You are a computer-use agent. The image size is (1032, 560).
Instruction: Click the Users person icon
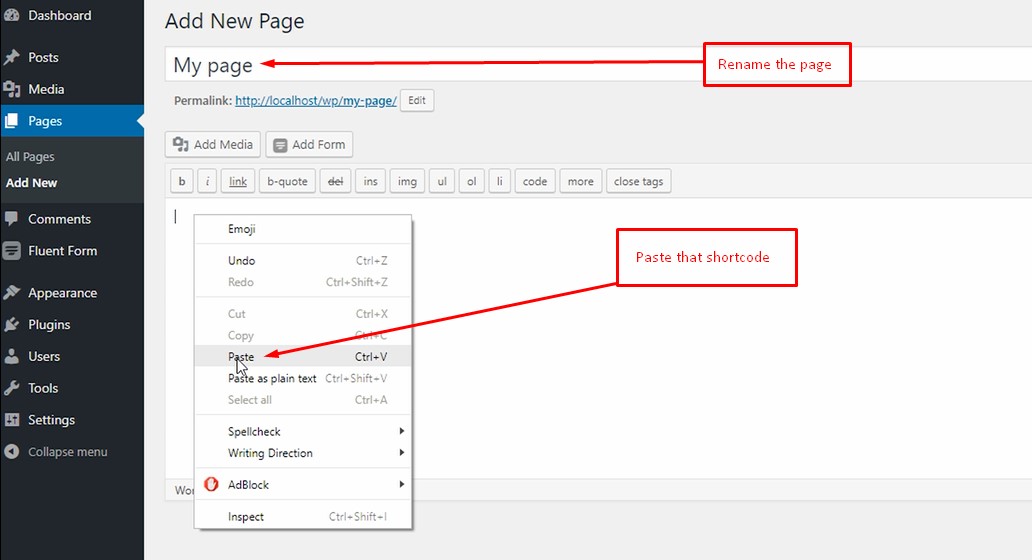[11, 356]
